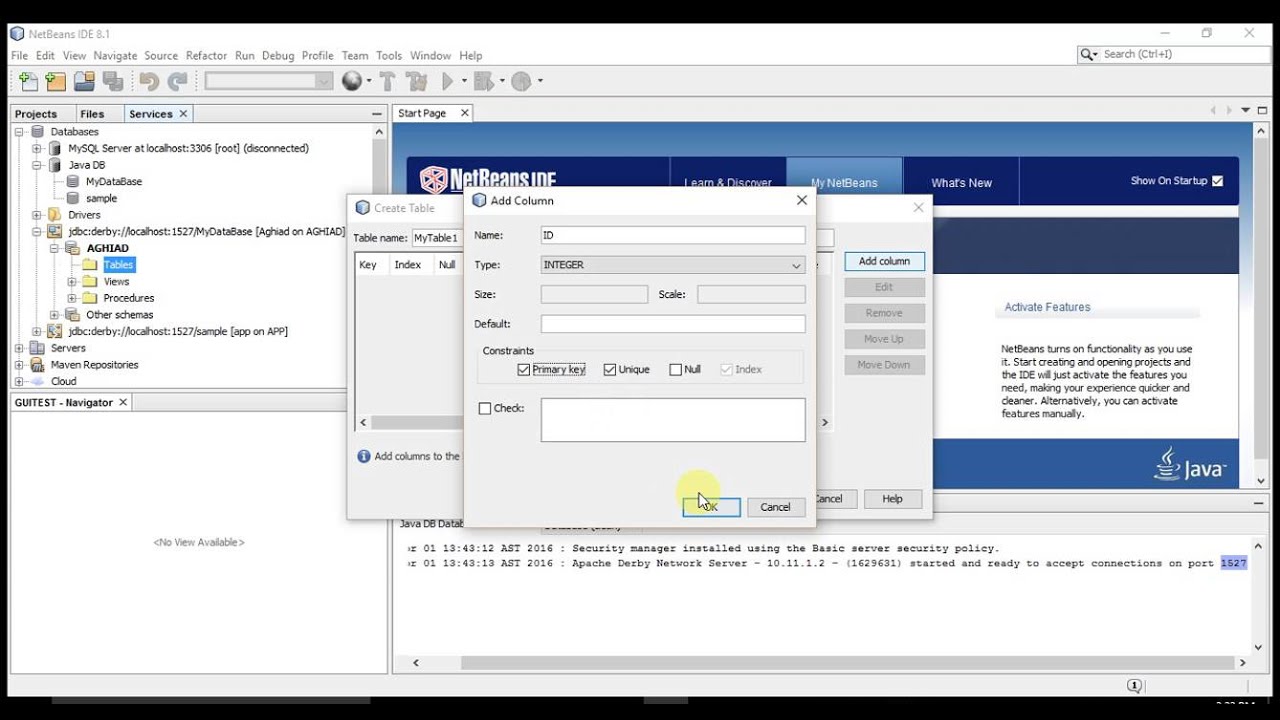This screenshot has height=720, width=1280.
Task: Click Cancel in Add Column dialog
Action: click(775, 507)
